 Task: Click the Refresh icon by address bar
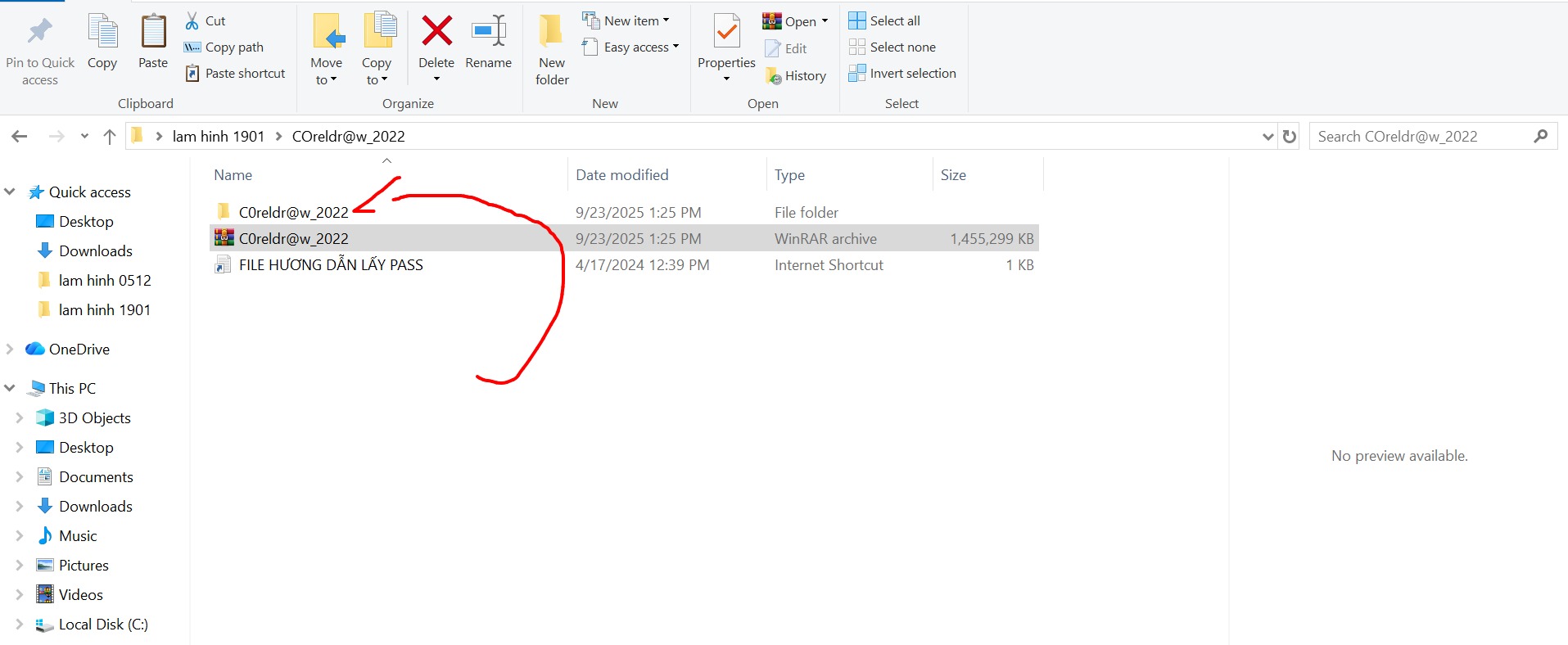click(1290, 137)
